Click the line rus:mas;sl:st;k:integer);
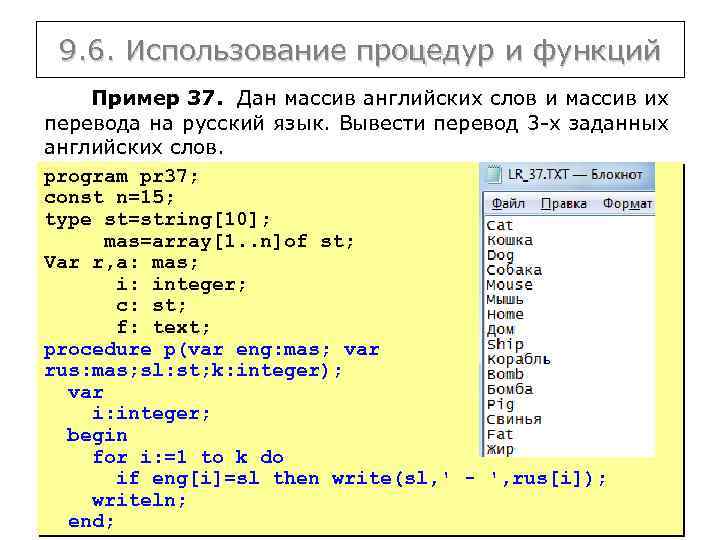This screenshot has width=720, height=540. (193, 371)
